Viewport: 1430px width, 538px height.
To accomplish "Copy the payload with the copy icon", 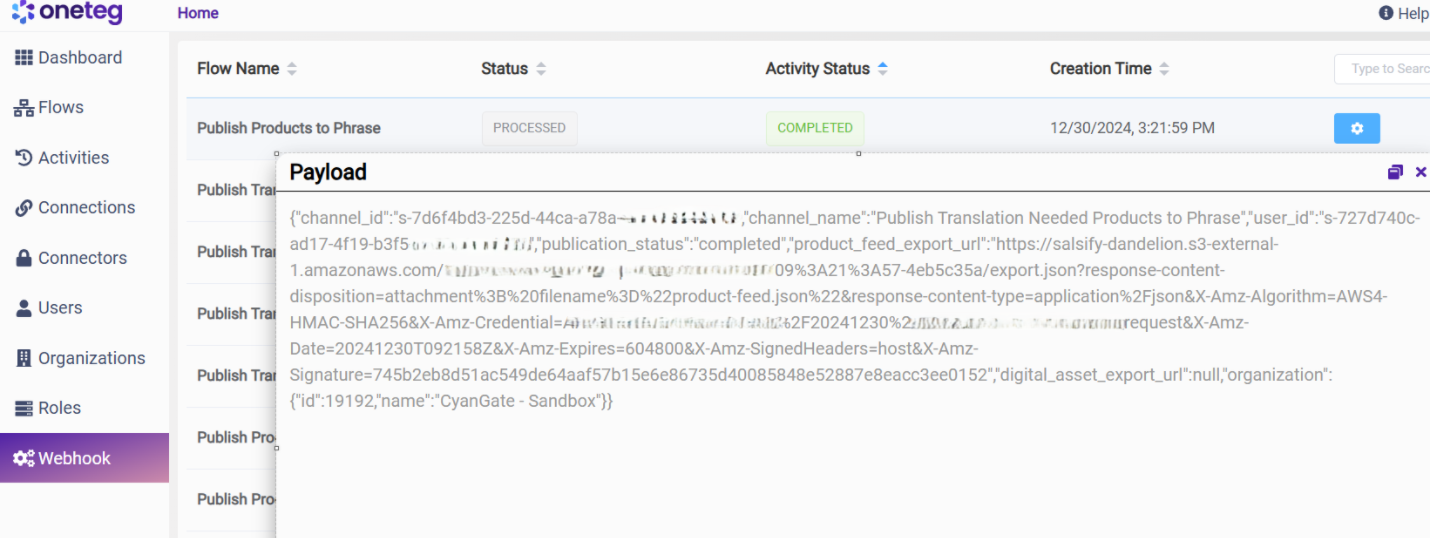I will [1395, 172].
